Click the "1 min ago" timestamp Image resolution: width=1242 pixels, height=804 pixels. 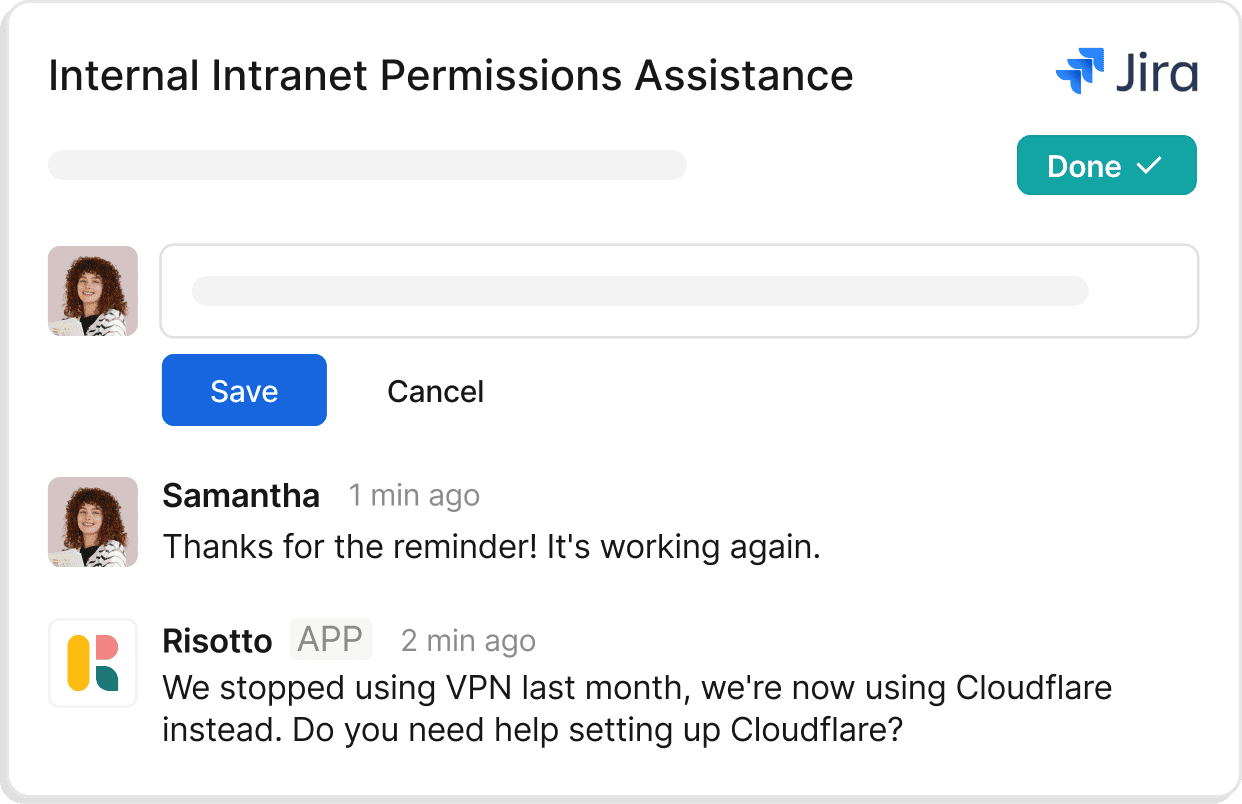click(414, 496)
